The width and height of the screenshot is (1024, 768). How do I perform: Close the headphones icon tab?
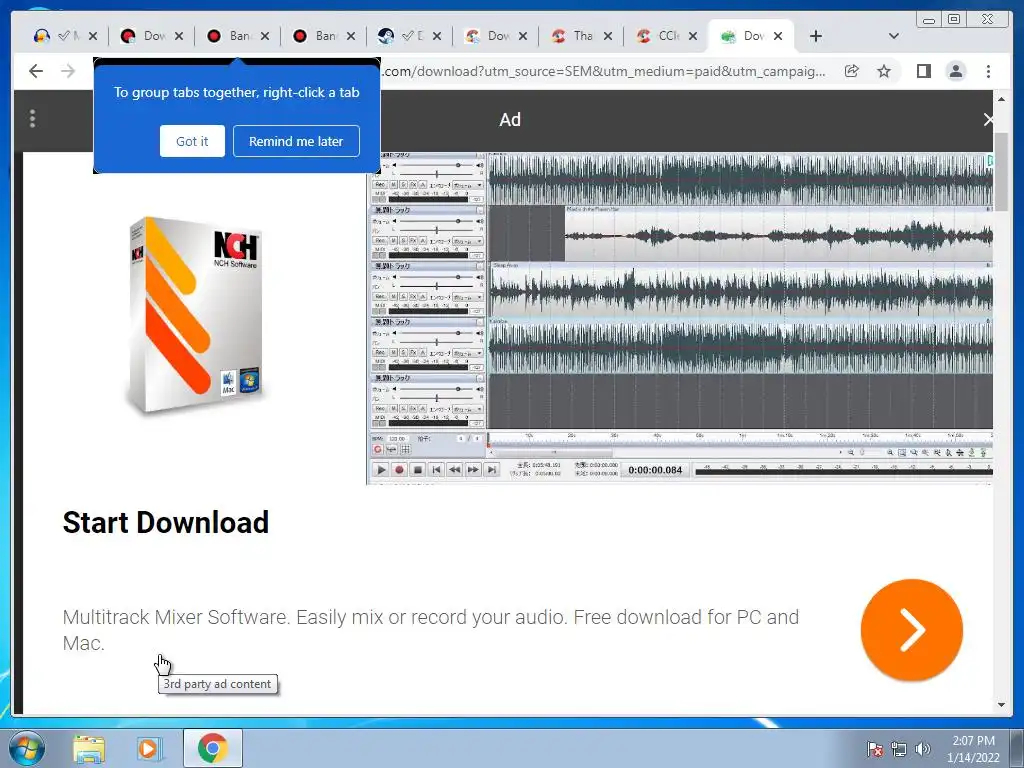pyautogui.click(x=93, y=36)
